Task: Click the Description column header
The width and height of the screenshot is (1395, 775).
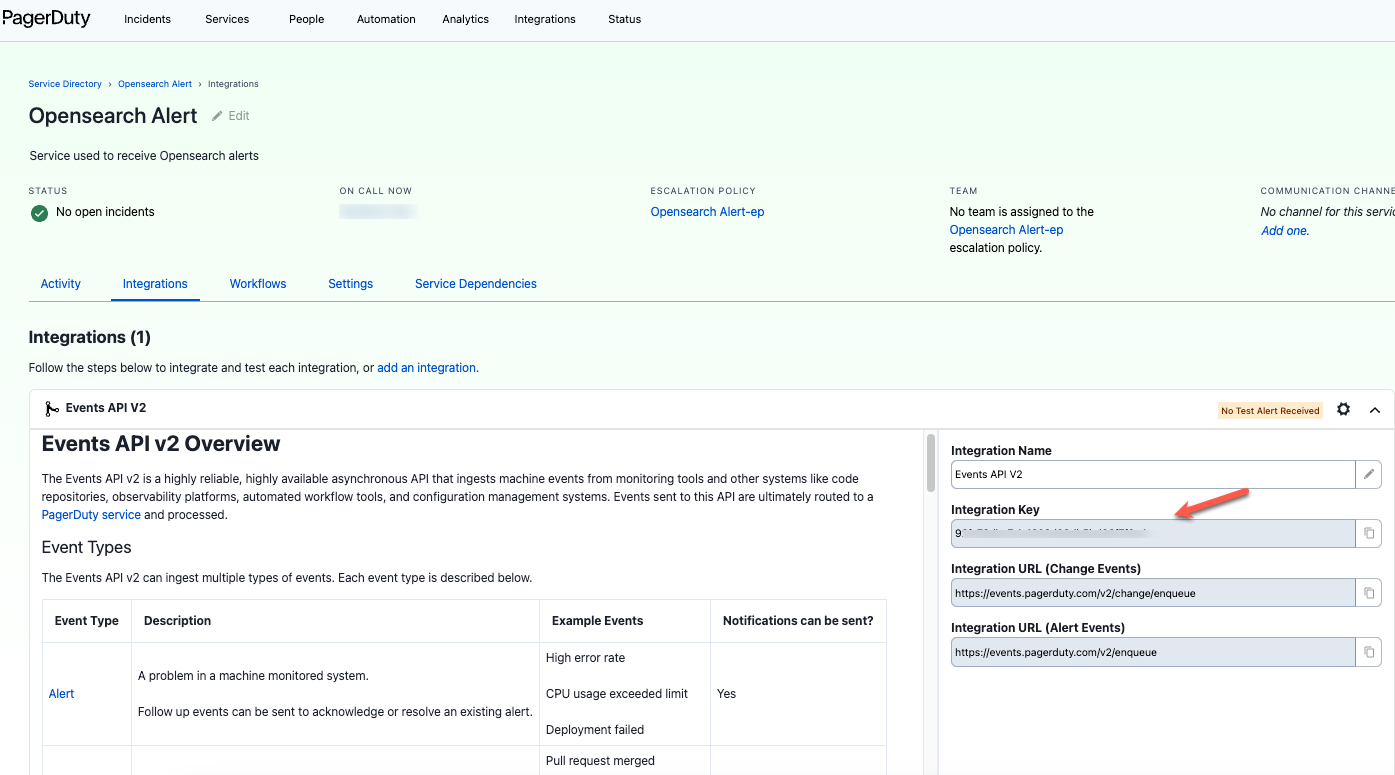Action: pyautogui.click(x=177, y=621)
